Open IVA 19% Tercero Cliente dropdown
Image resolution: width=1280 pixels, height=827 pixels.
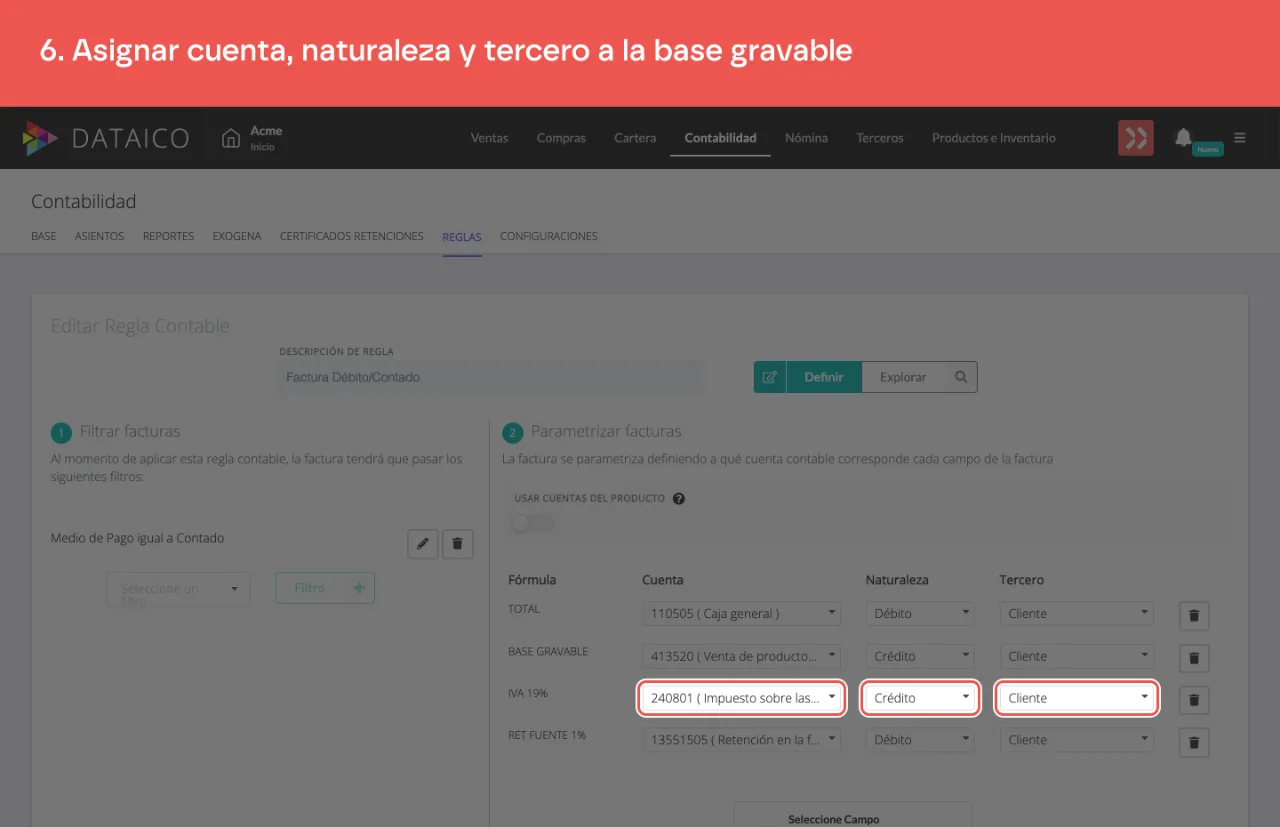pos(1077,698)
